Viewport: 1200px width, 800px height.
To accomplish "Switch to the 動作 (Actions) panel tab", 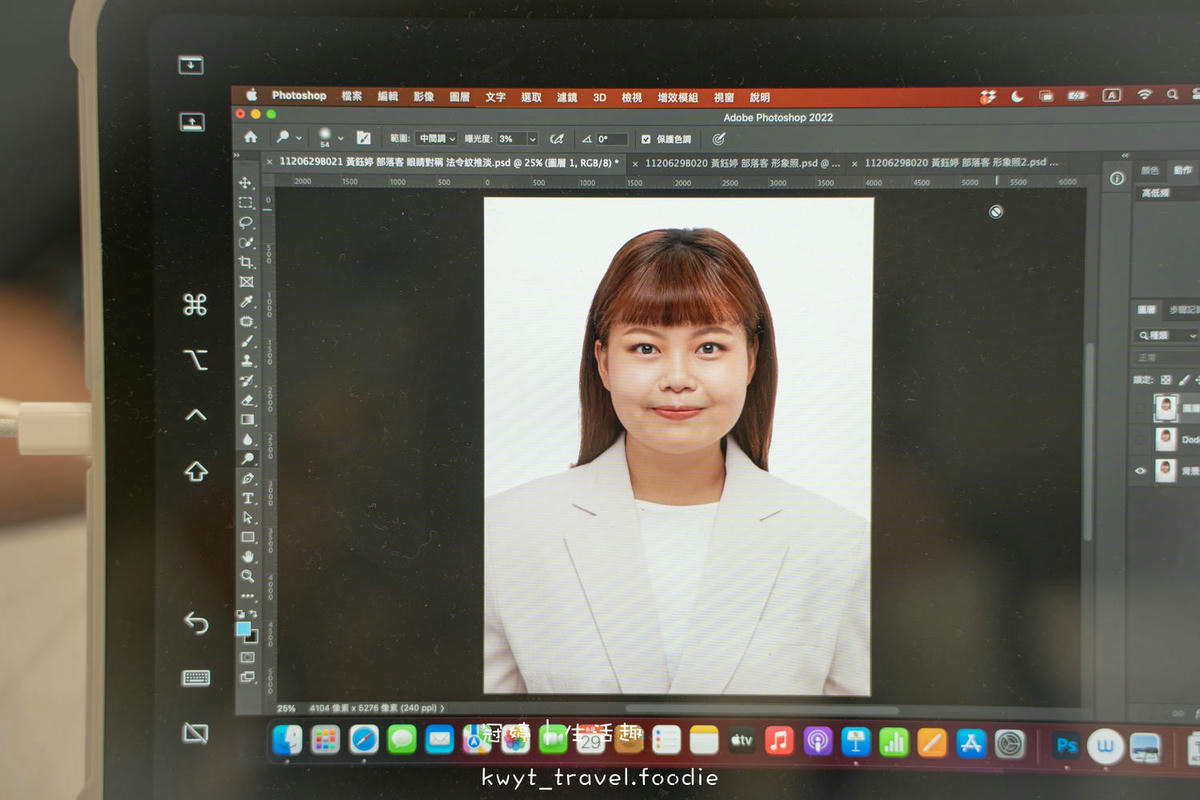I will (1183, 170).
